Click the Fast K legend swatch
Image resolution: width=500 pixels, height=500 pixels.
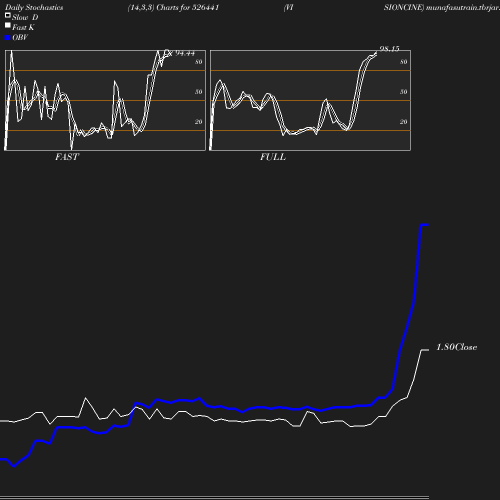8,25
